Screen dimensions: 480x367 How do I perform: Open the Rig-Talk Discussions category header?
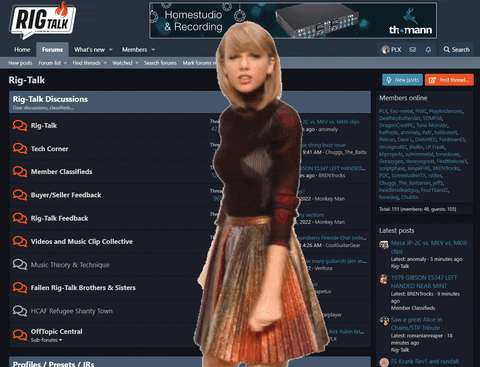tap(50, 99)
